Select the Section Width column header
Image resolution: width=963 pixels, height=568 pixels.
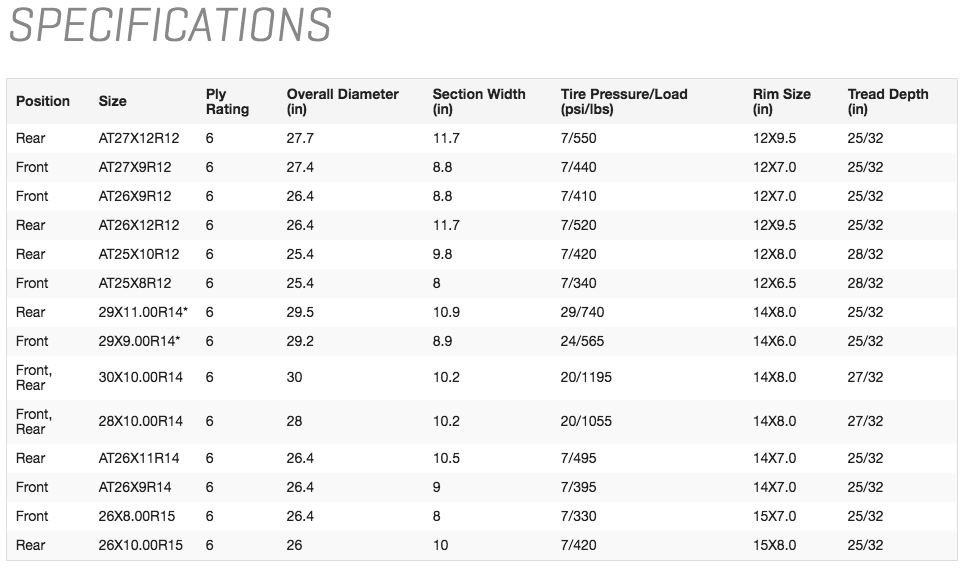(x=478, y=101)
